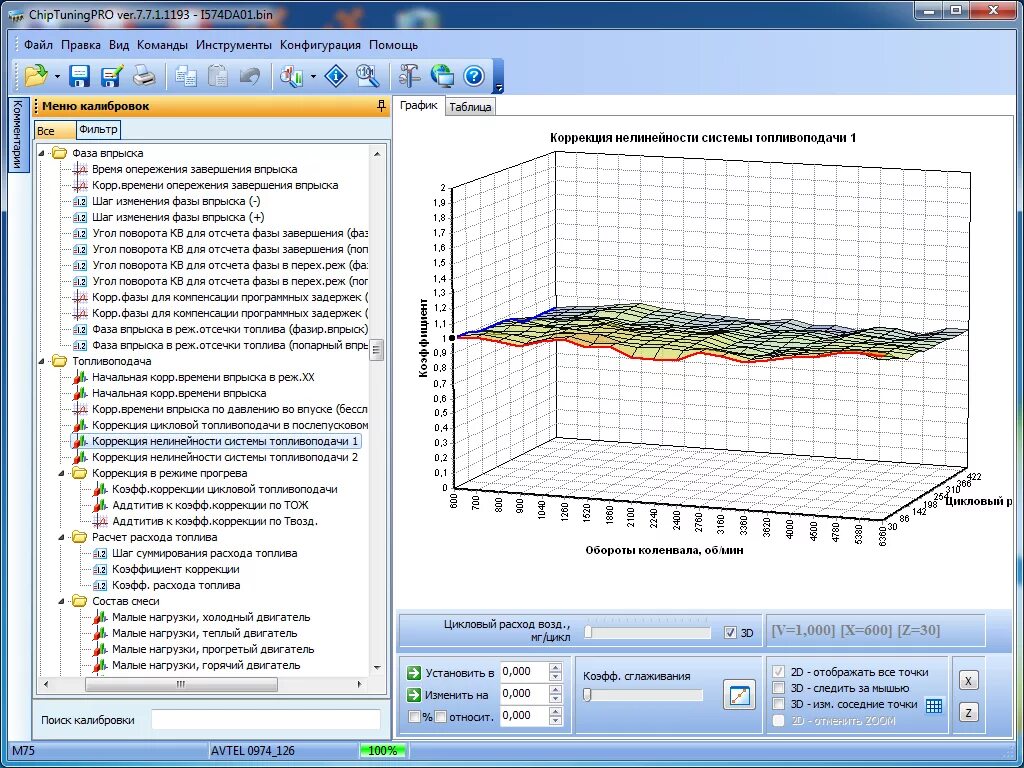Click the blue diamond info icon
The image size is (1024, 768).
336,76
